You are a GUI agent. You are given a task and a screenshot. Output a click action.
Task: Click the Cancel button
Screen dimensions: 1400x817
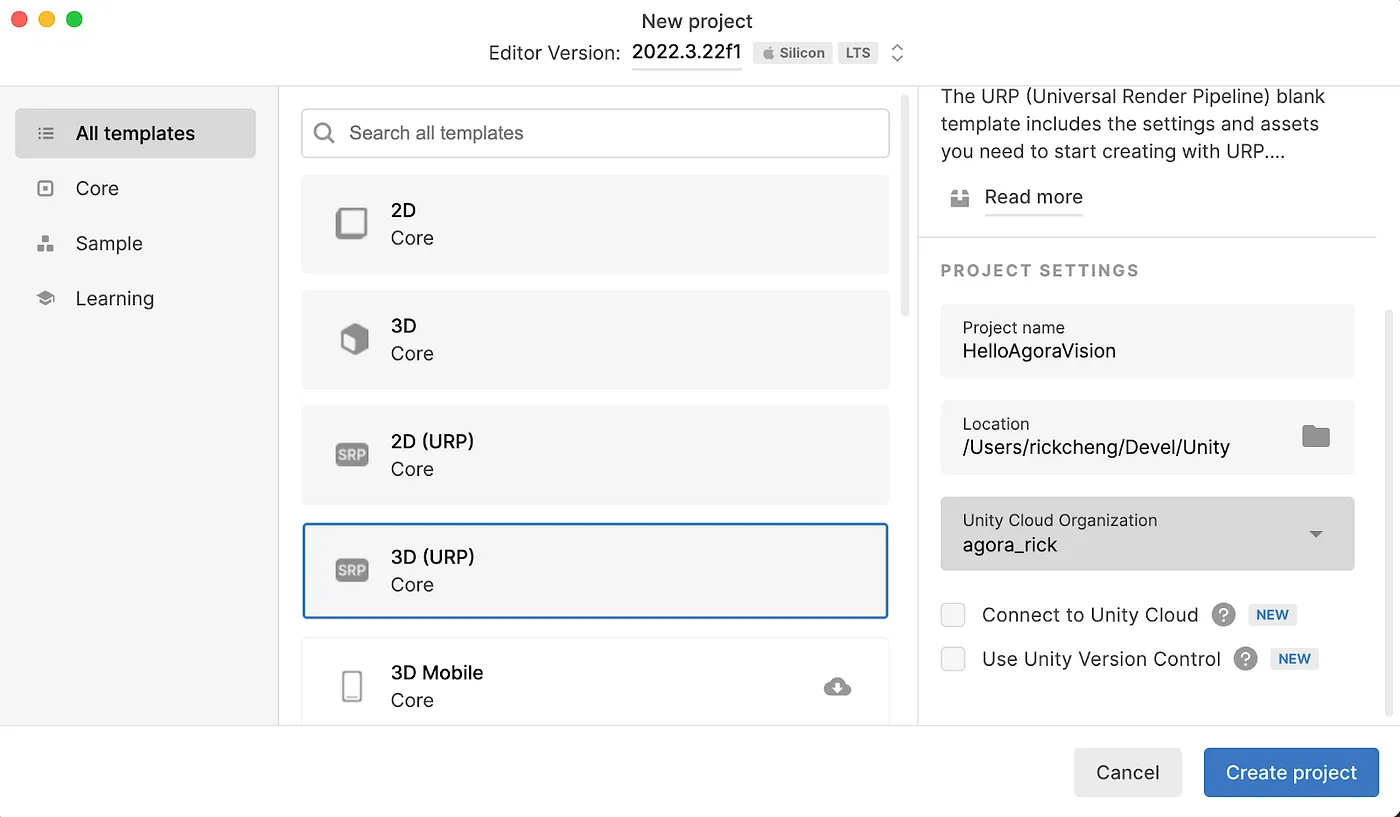pos(1127,773)
